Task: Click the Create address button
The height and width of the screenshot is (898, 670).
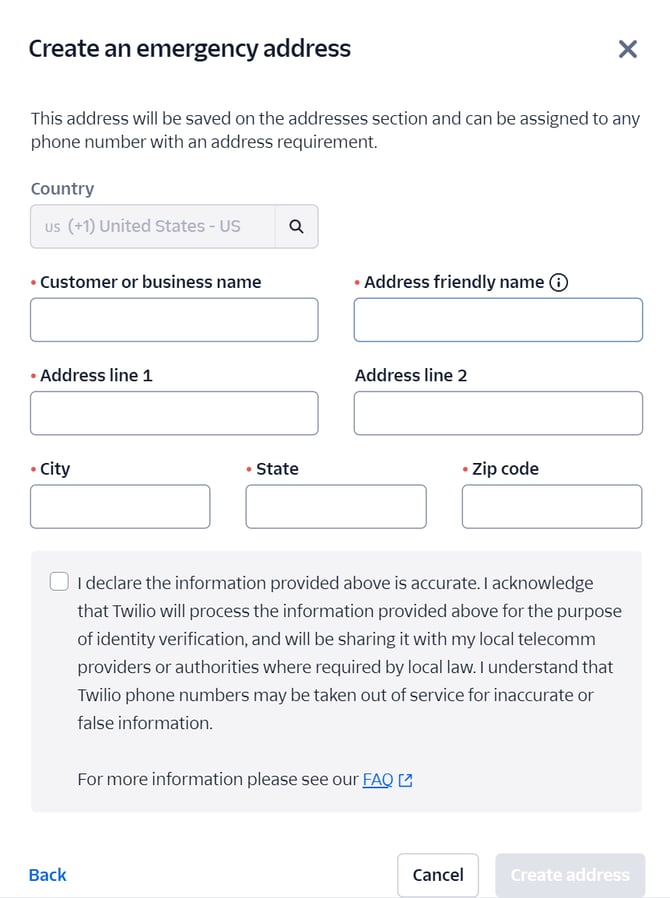Action: pos(570,875)
